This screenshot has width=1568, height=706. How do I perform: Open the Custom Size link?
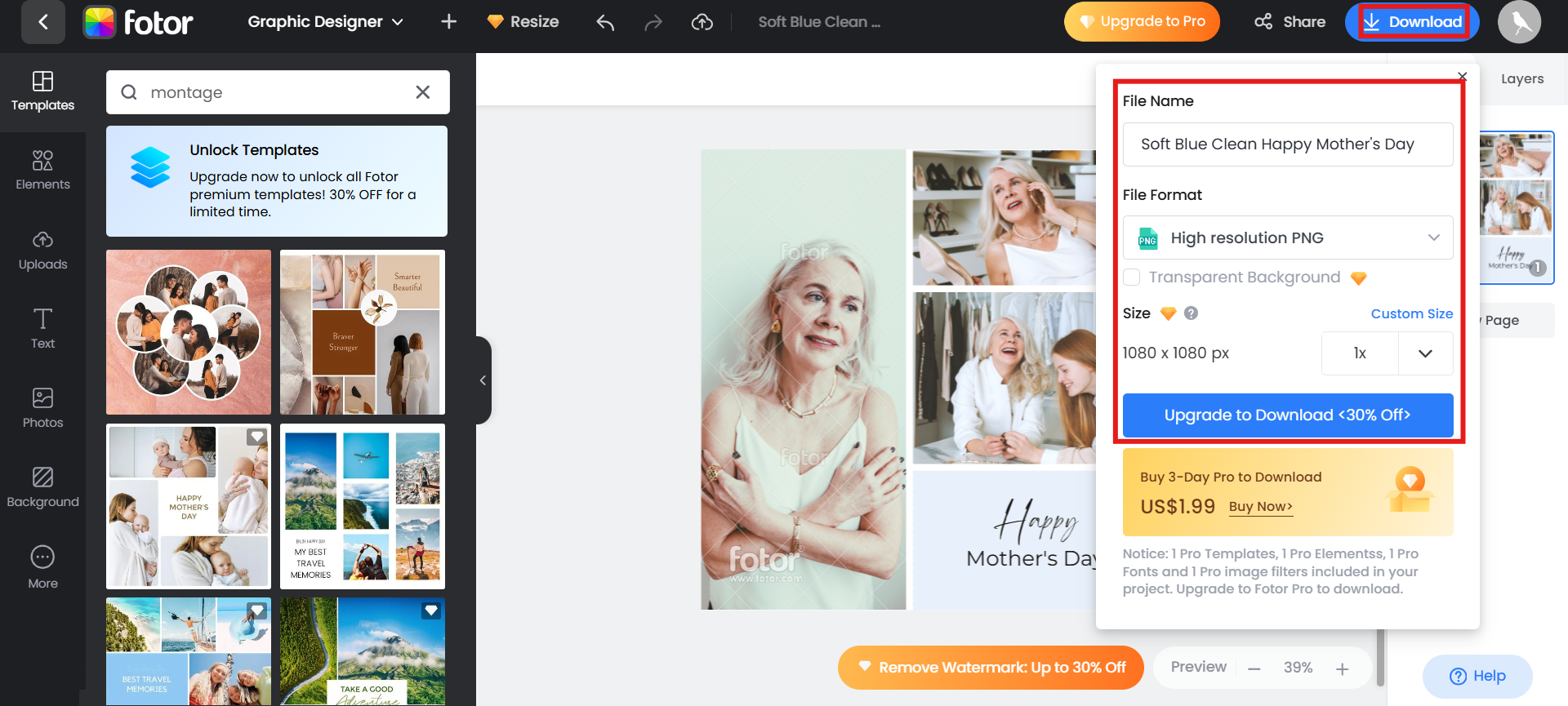pyautogui.click(x=1411, y=313)
